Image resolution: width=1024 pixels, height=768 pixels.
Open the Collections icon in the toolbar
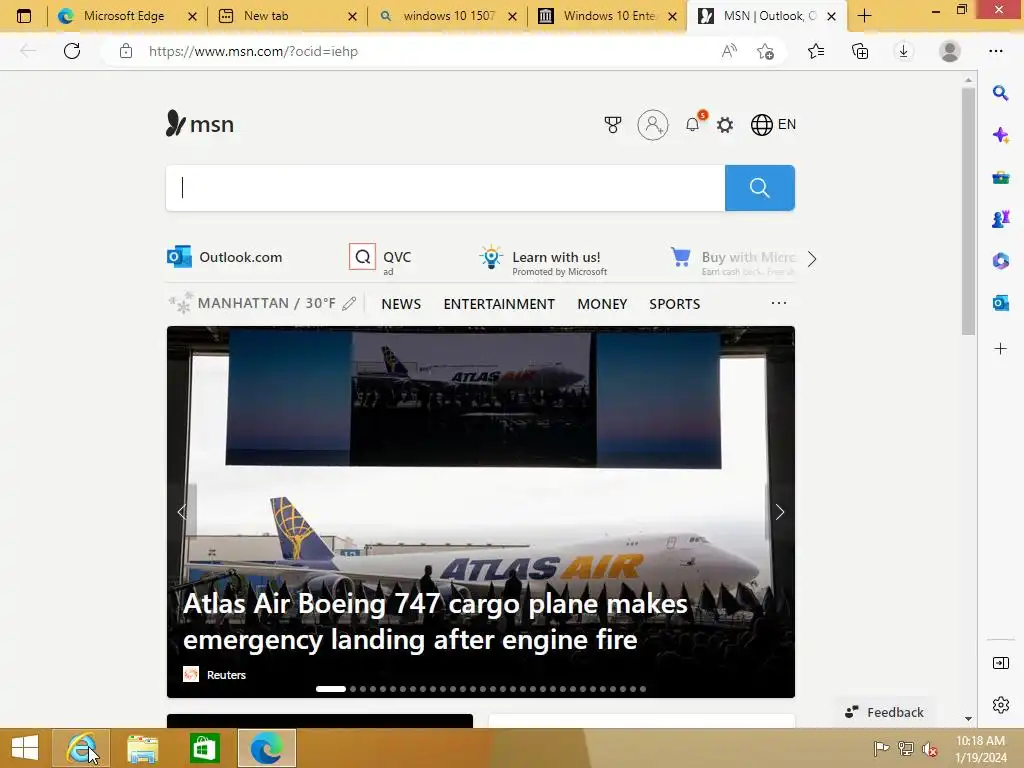(x=860, y=51)
